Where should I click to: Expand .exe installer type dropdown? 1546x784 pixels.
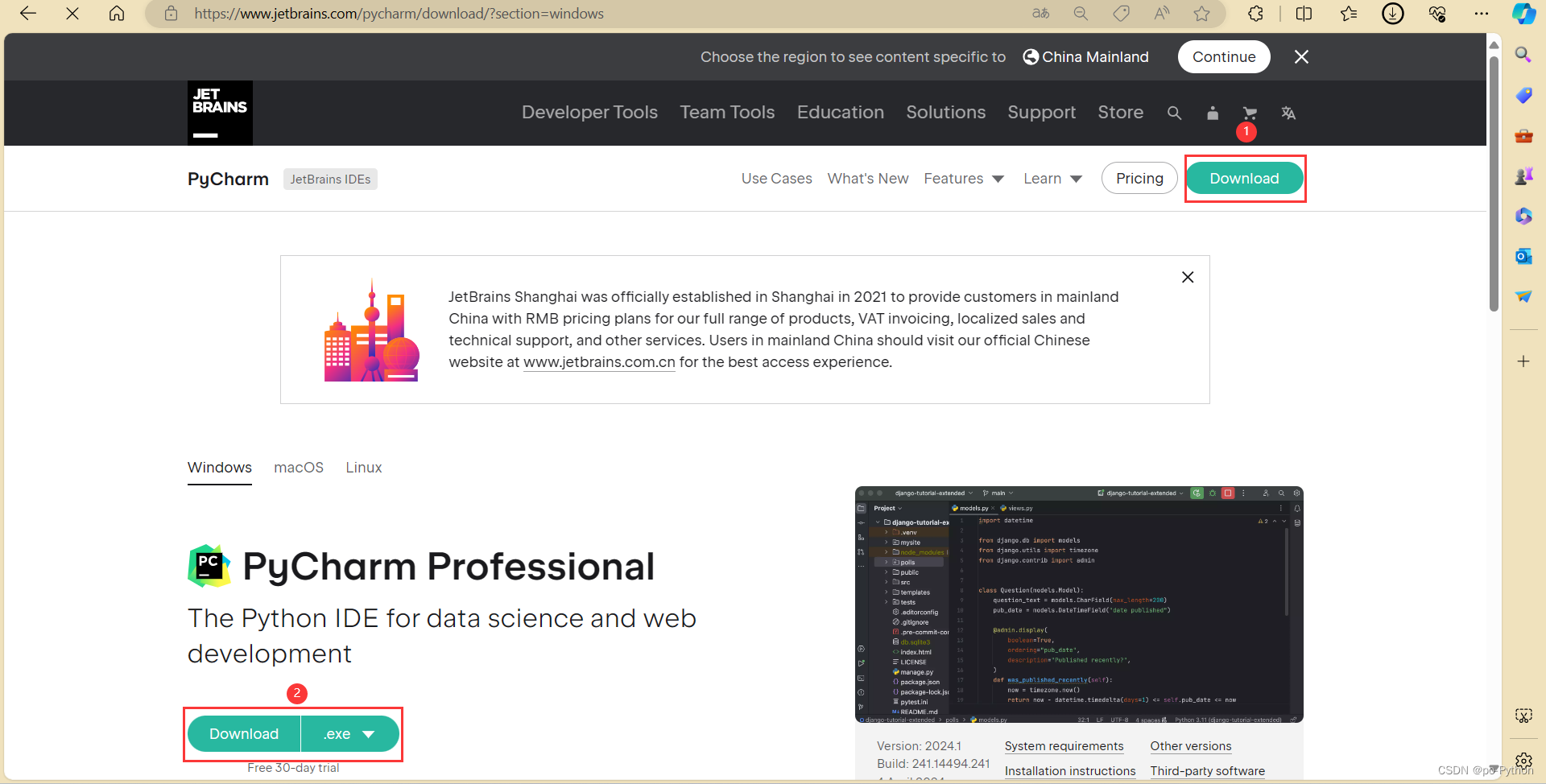[x=349, y=734]
